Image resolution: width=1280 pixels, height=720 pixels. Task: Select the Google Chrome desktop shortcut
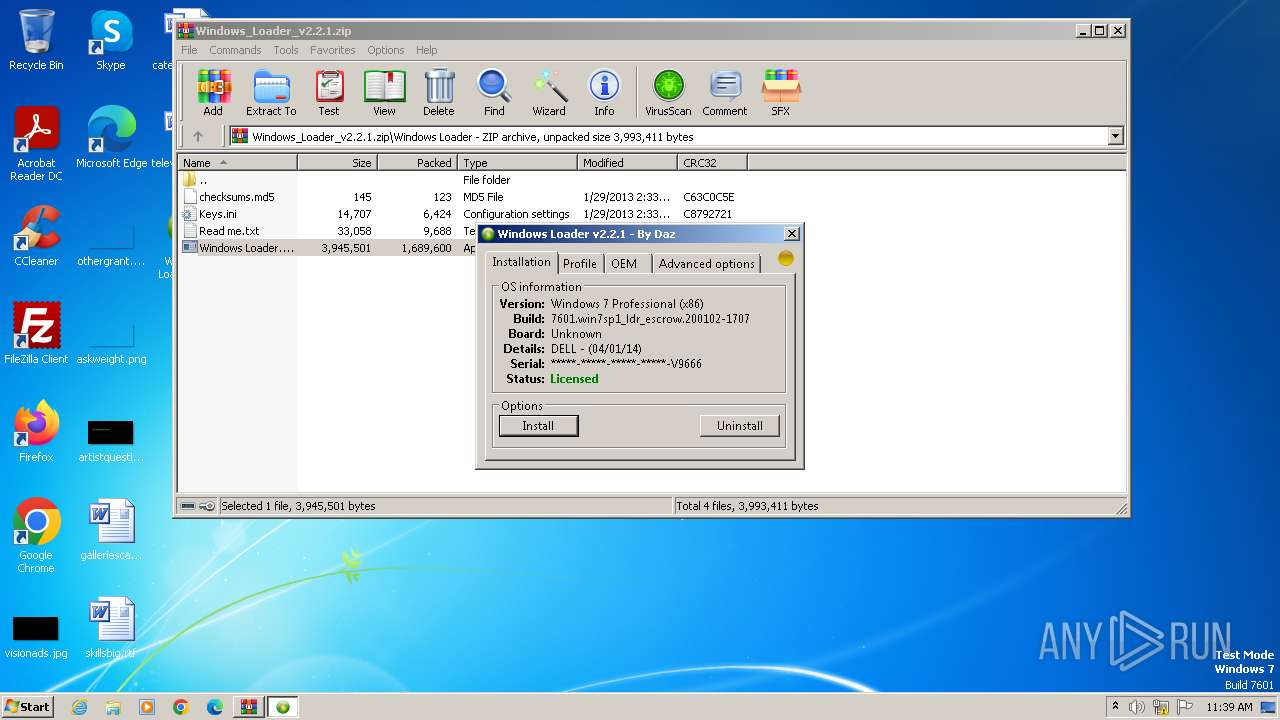point(36,536)
